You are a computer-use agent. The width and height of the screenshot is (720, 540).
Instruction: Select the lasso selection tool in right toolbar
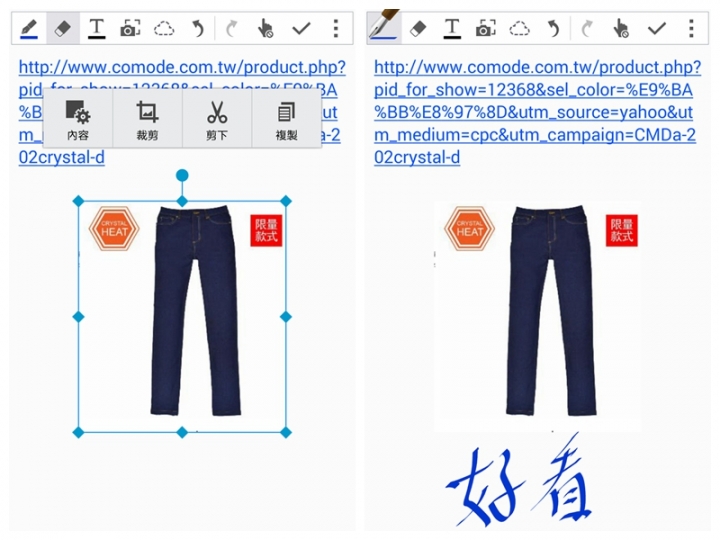coord(519,28)
